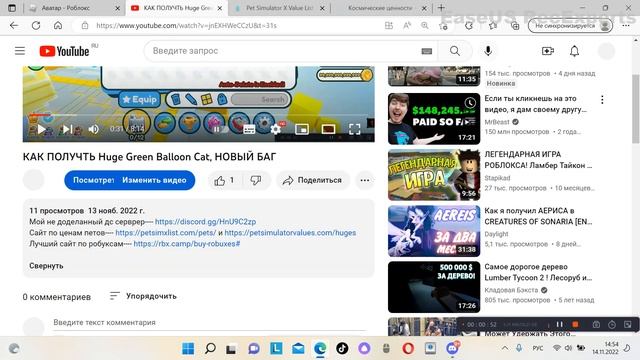Open a new browser tab
640x360 pixels.
441,8
